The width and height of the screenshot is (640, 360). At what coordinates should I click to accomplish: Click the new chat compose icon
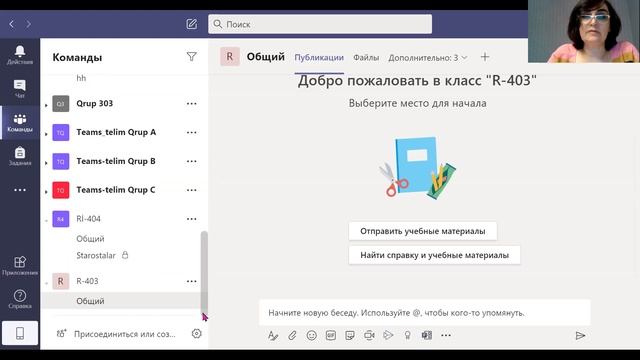[x=191, y=24]
